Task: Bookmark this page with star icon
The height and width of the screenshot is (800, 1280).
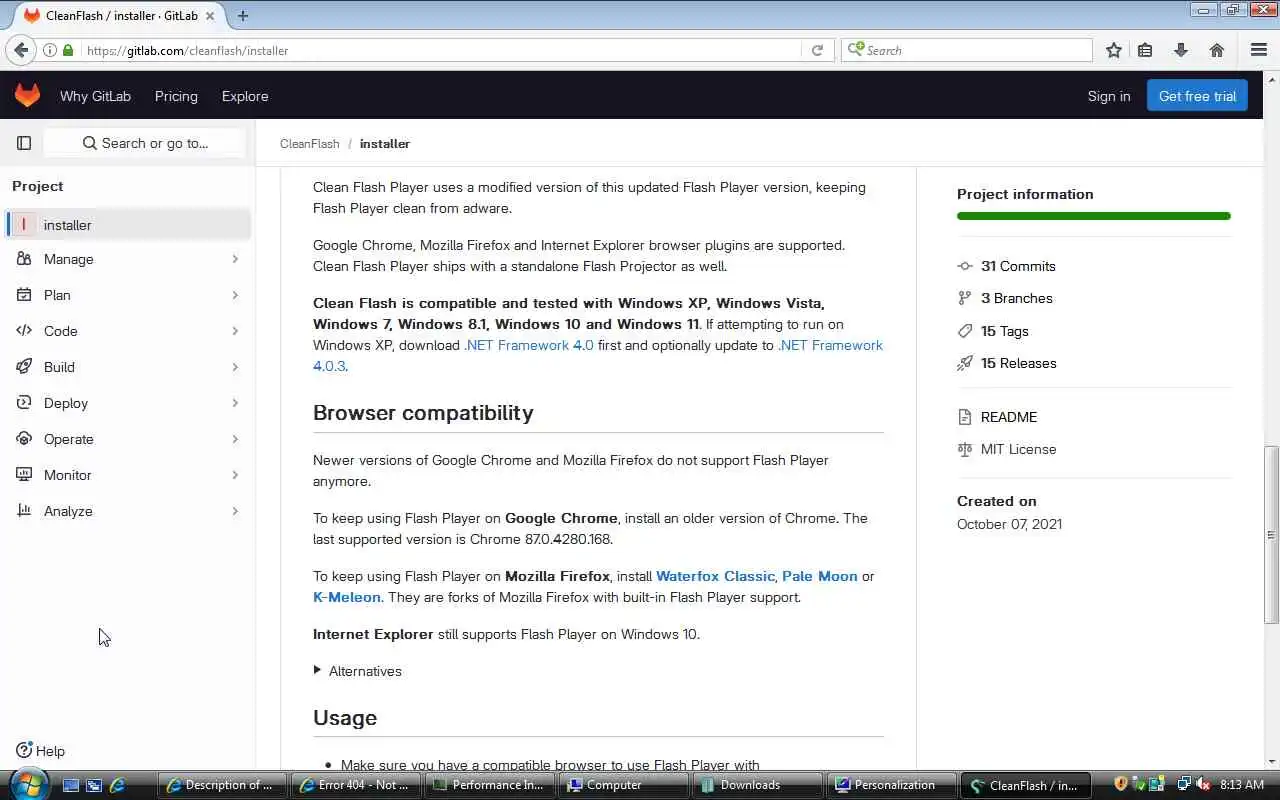Action: [1114, 50]
